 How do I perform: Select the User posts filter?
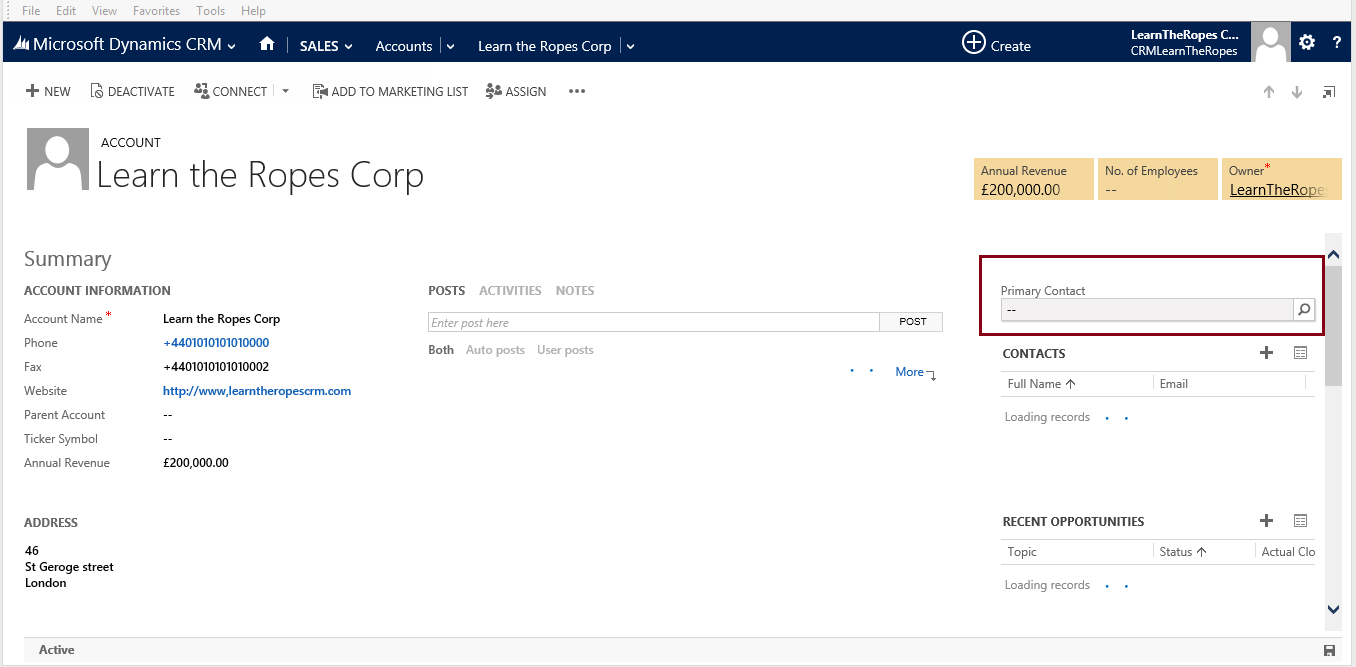click(x=565, y=349)
